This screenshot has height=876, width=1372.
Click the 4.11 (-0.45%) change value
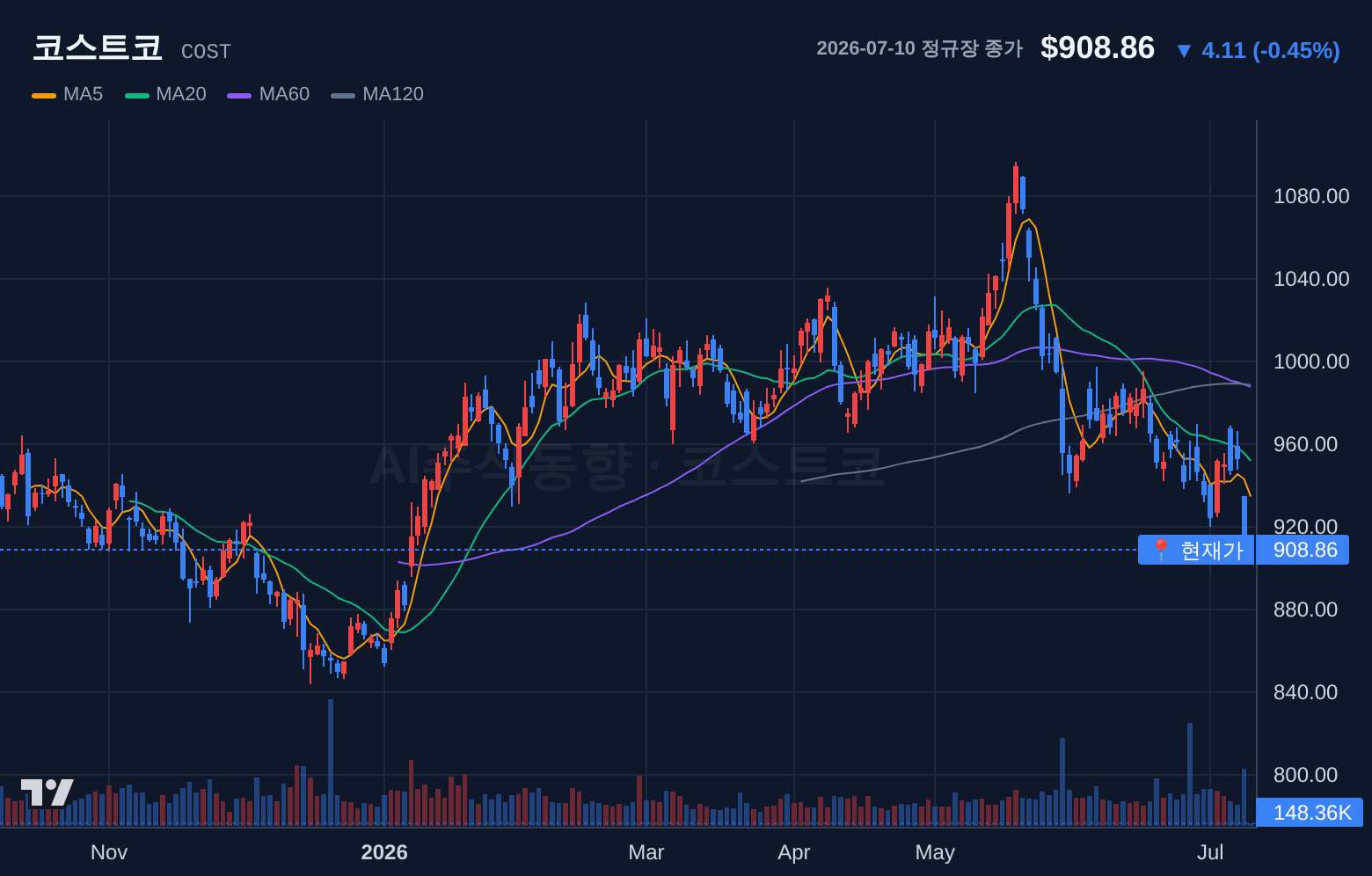(x=1271, y=50)
